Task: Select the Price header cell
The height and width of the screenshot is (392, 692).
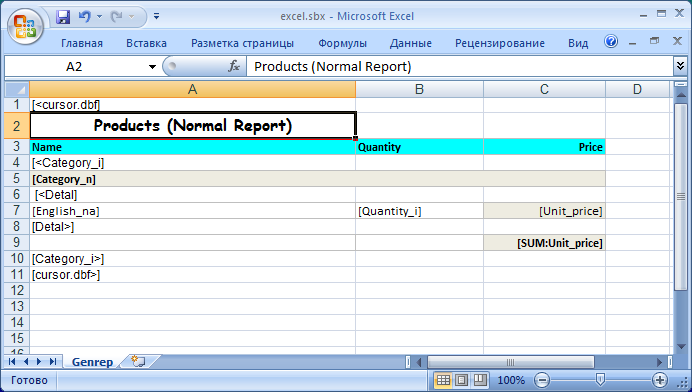Action: coord(544,147)
